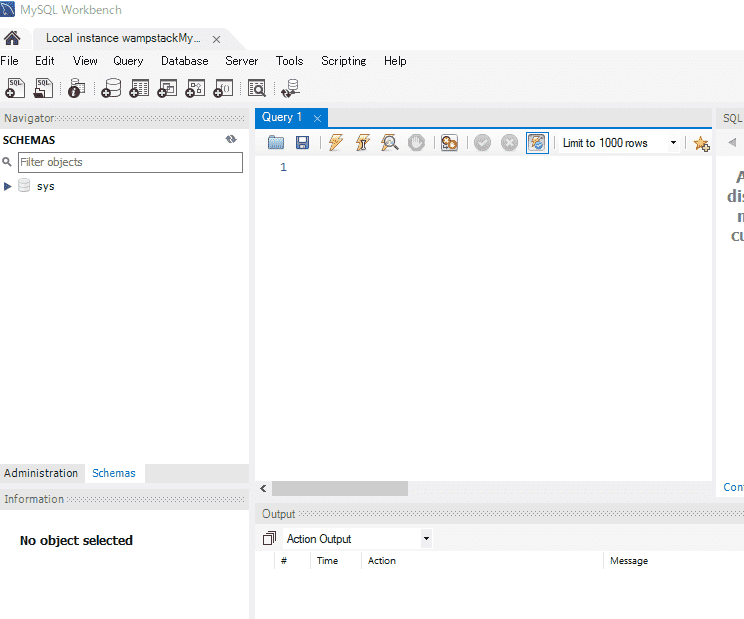This screenshot has width=744, height=619.
Task: Go back in SQL additions panel
Action: pyautogui.click(x=732, y=142)
